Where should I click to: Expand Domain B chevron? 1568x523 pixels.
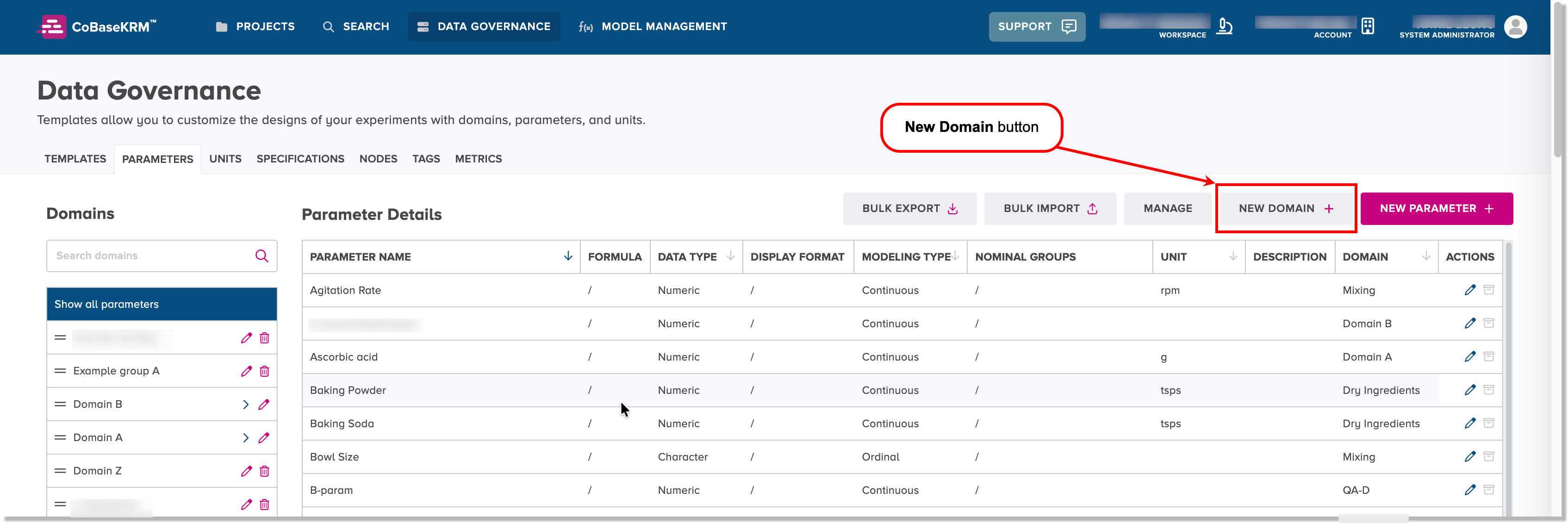click(x=246, y=404)
